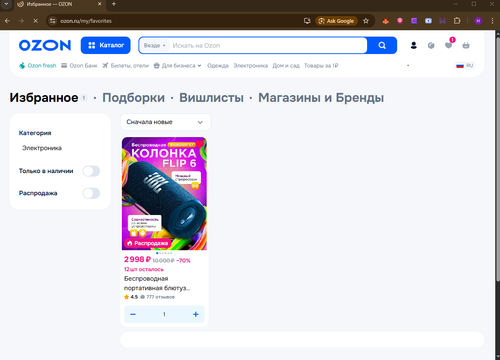Bookmark this page with star
The width and height of the screenshot is (500, 360).
tap(366, 21)
